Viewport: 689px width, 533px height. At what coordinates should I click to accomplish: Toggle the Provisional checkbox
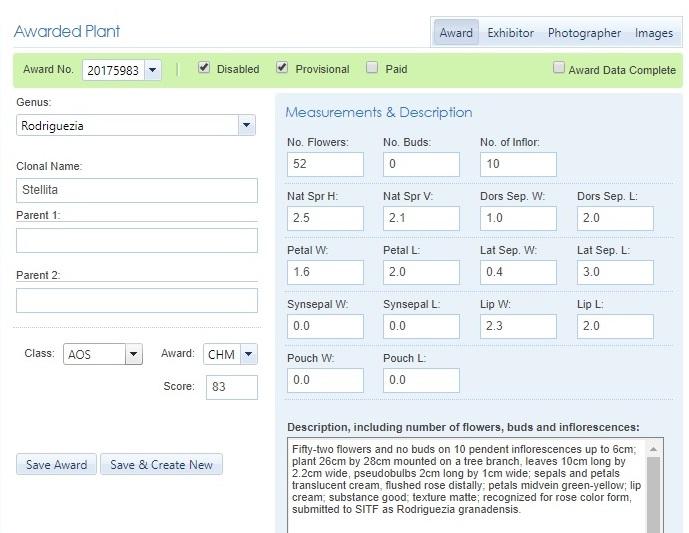282,68
